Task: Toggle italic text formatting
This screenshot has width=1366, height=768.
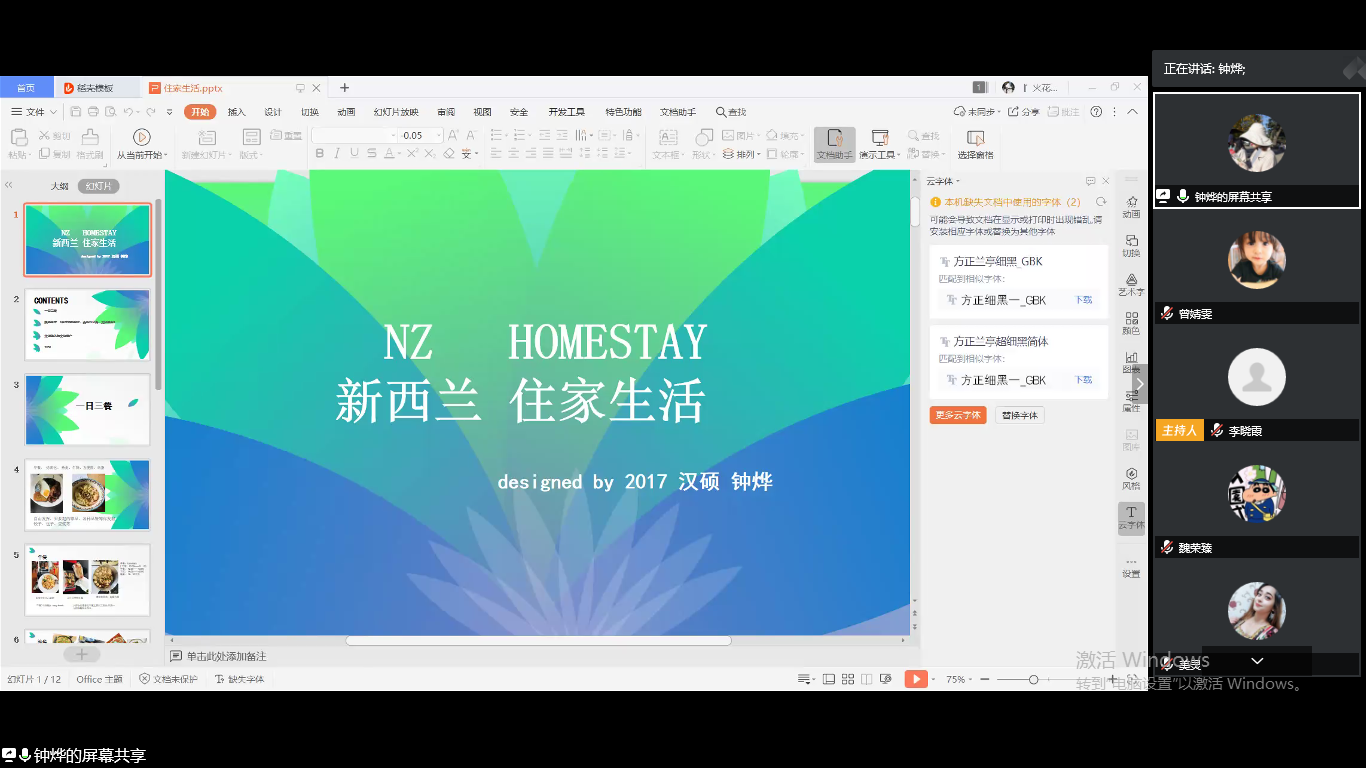Action: [337, 154]
